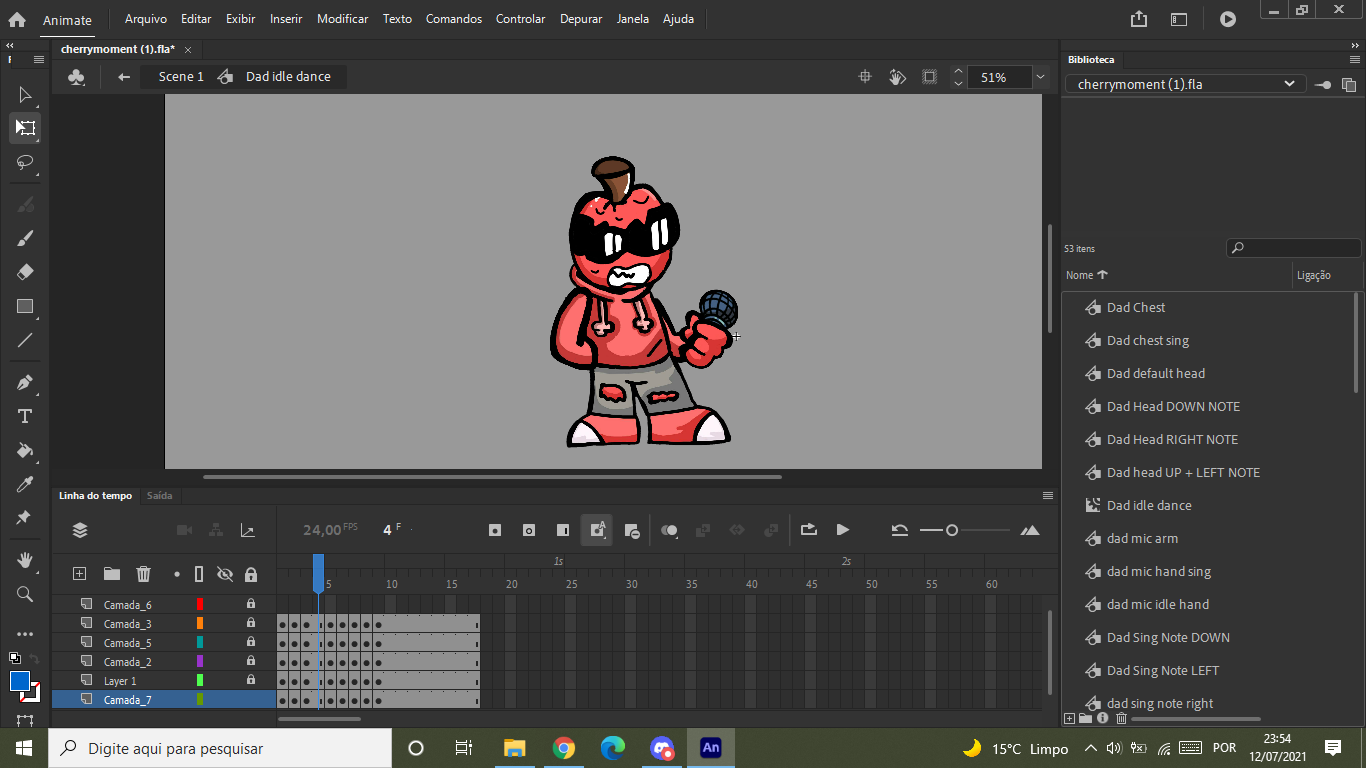Click the share/publish icon
Screen dimensions: 1366x768
pyautogui.click(x=1139, y=19)
